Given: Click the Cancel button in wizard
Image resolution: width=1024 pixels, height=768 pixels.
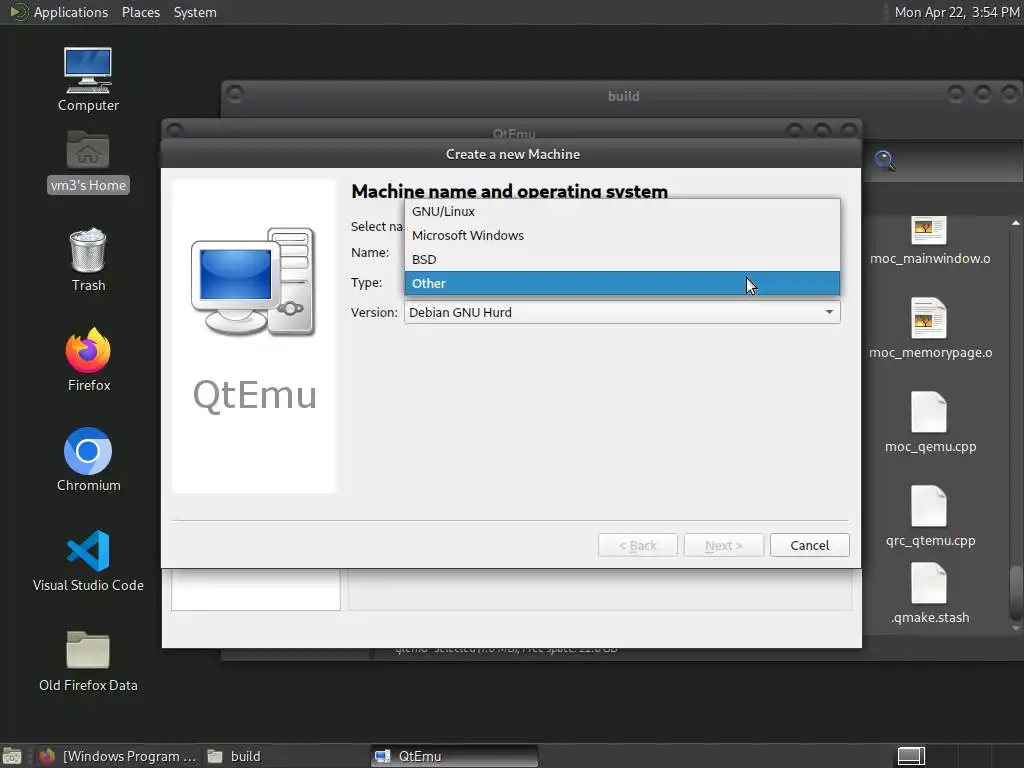Looking at the screenshot, I should click(x=810, y=545).
